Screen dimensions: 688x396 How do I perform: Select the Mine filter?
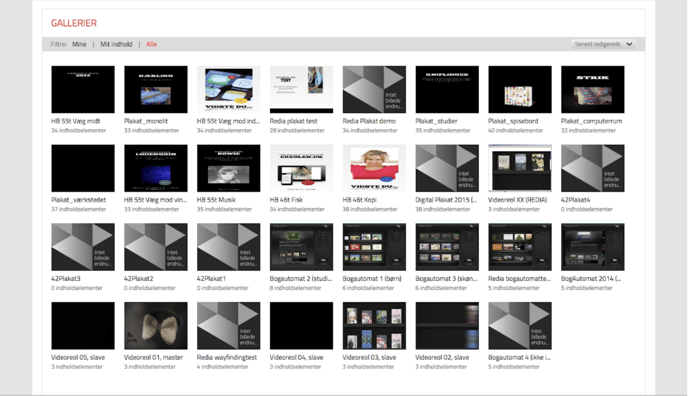79,44
